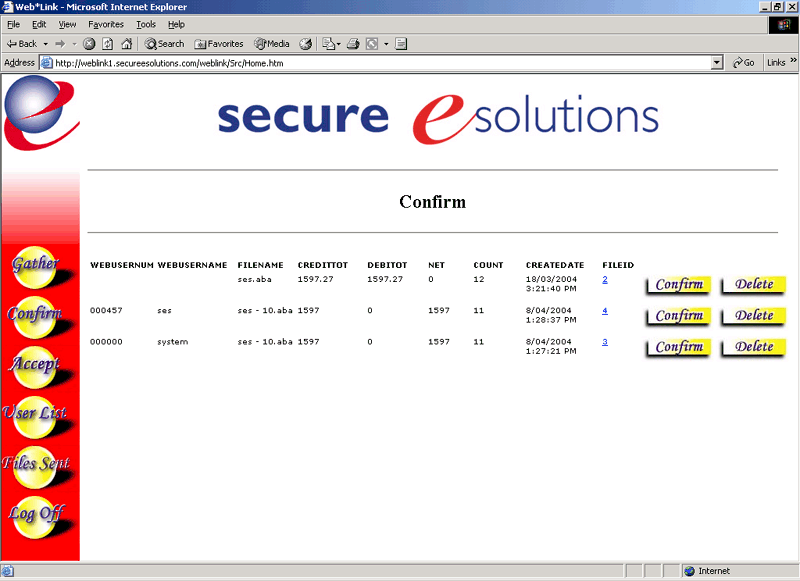Open the Mail dropdown arrow
The height and width of the screenshot is (581, 800).
[339, 44]
